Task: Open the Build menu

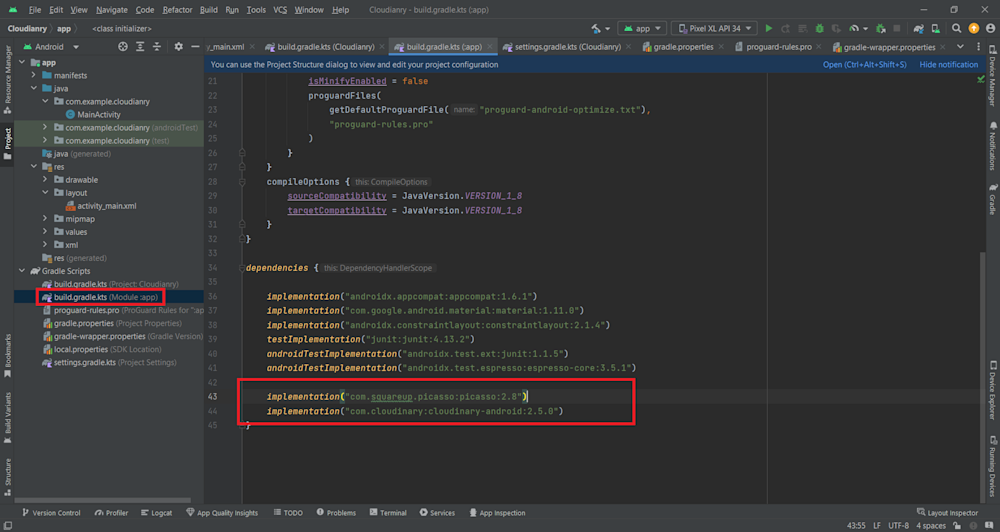Action: (209, 10)
